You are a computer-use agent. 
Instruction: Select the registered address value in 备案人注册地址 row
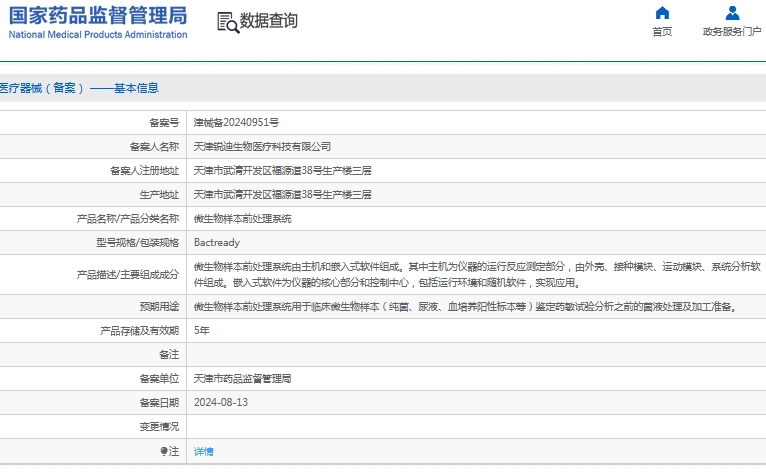282,171
